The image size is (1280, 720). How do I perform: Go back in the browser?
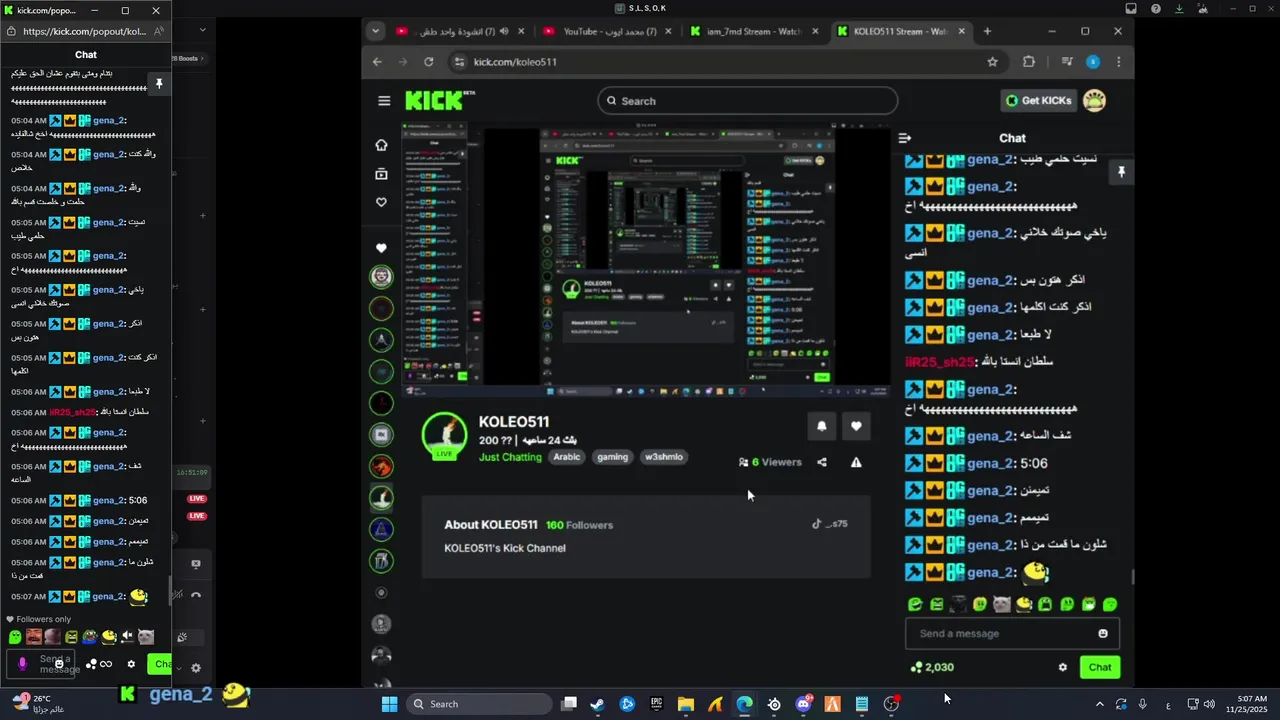pos(377,62)
